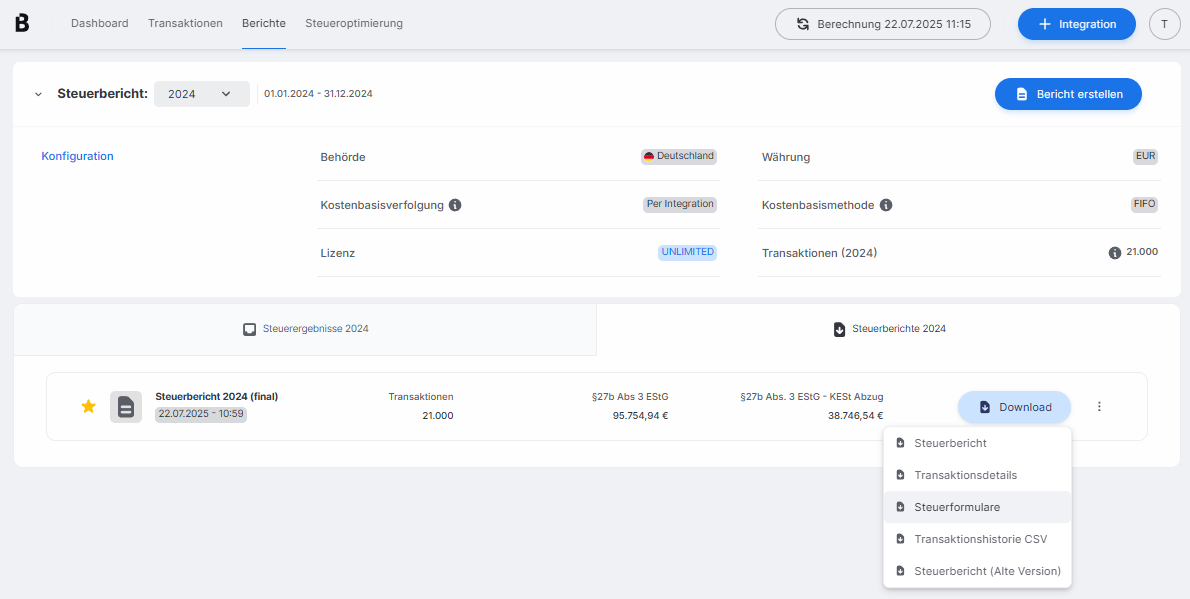Click info icon beside Kostenbasismethode
The width and height of the screenshot is (1190, 599).
(x=886, y=205)
